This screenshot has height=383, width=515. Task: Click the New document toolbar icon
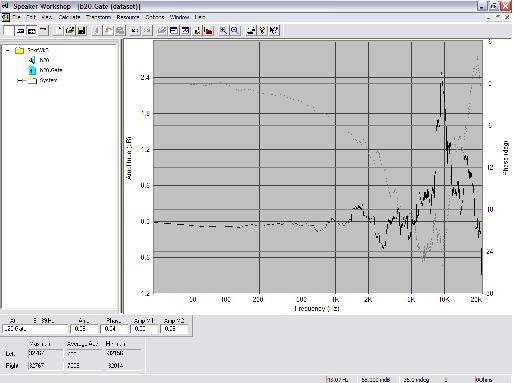pos(58,31)
